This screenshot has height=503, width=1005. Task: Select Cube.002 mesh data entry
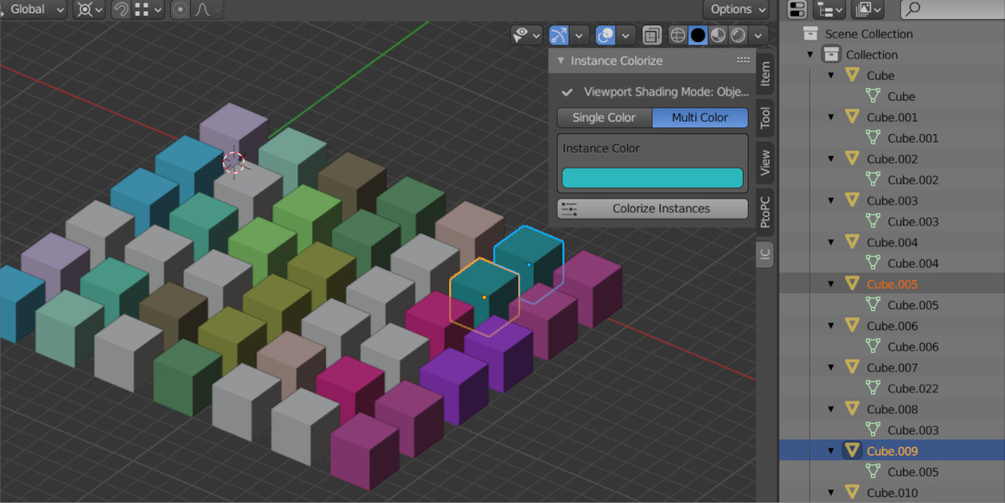point(913,180)
